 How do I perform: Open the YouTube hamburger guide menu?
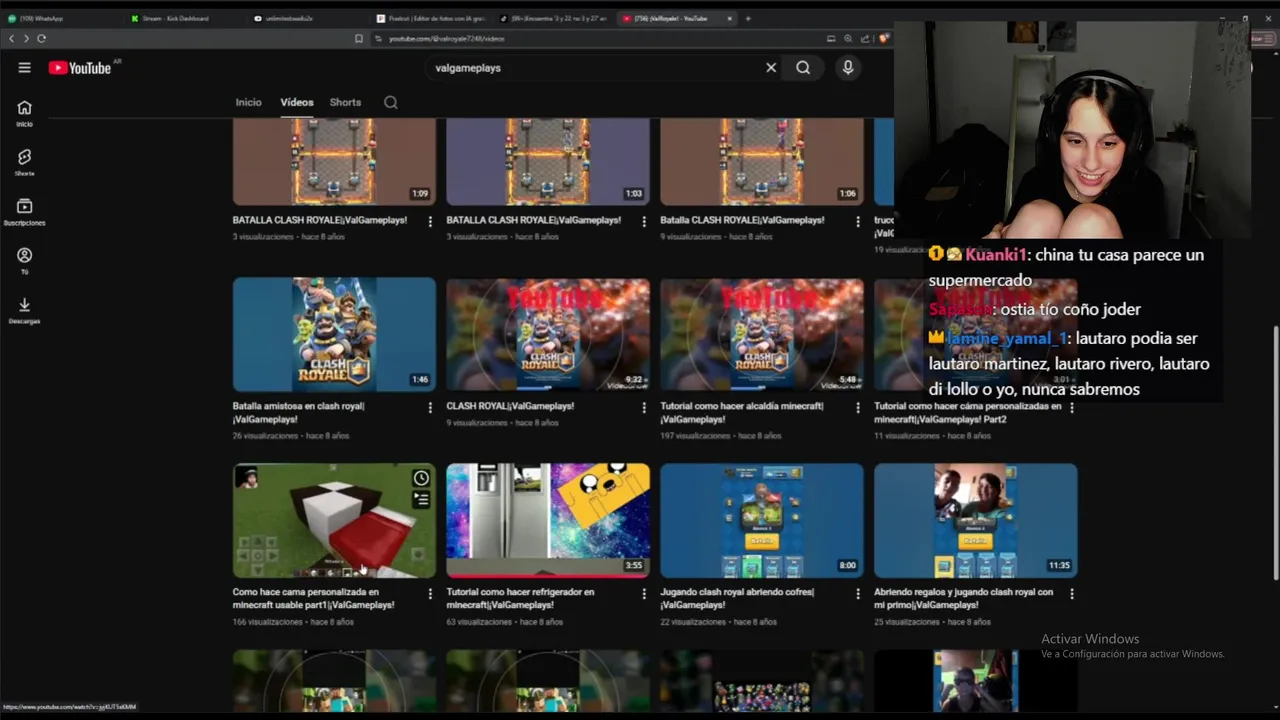coord(24,68)
